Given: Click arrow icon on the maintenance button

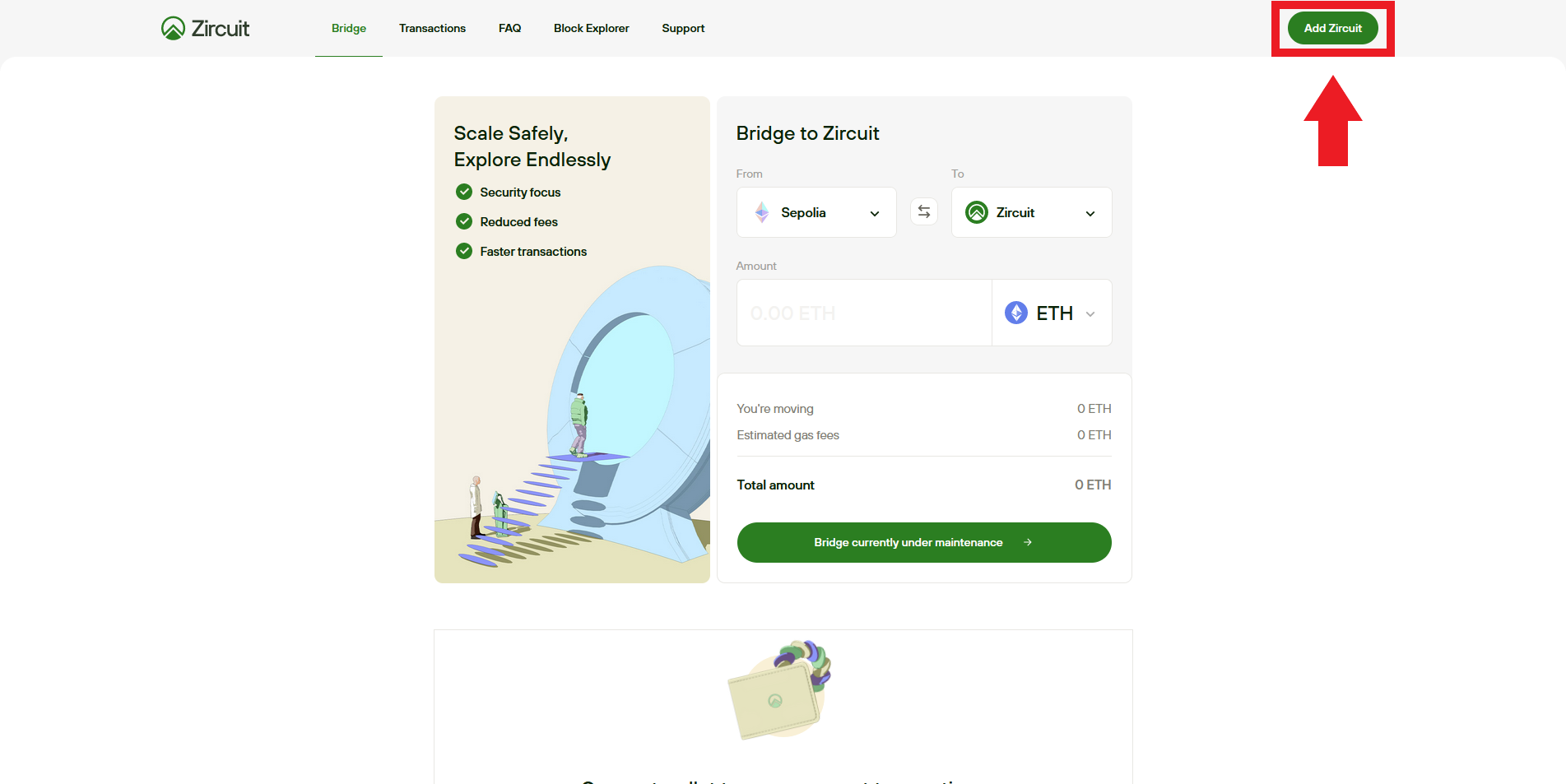Looking at the screenshot, I should pyautogui.click(x=1028, y=542).
